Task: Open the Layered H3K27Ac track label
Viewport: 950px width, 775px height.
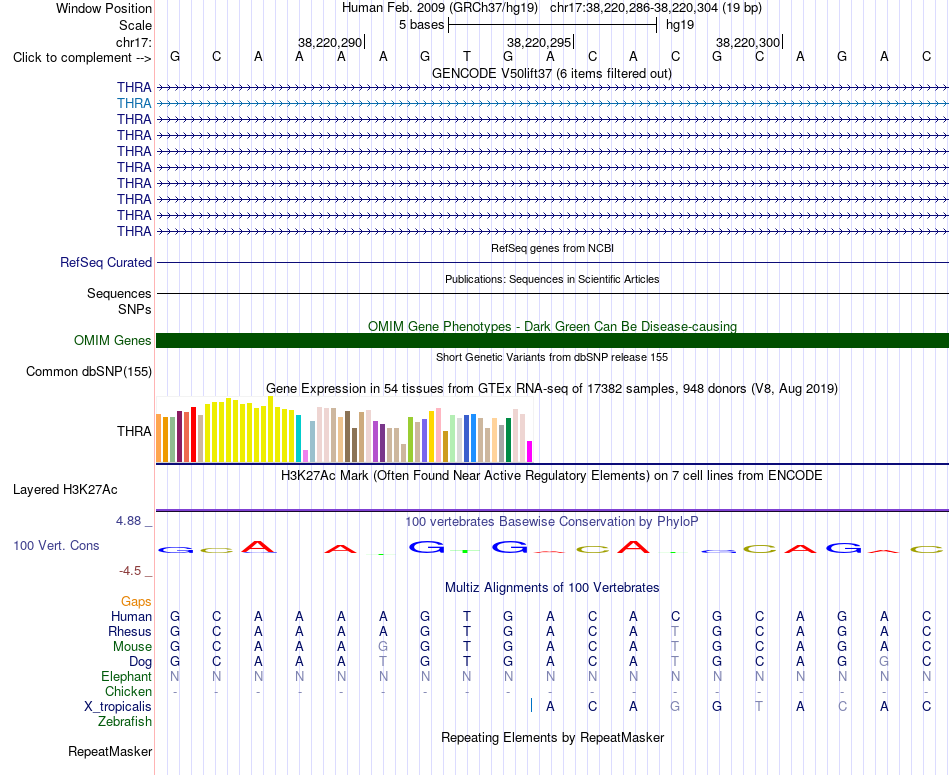Action: (x=65, y=490)
